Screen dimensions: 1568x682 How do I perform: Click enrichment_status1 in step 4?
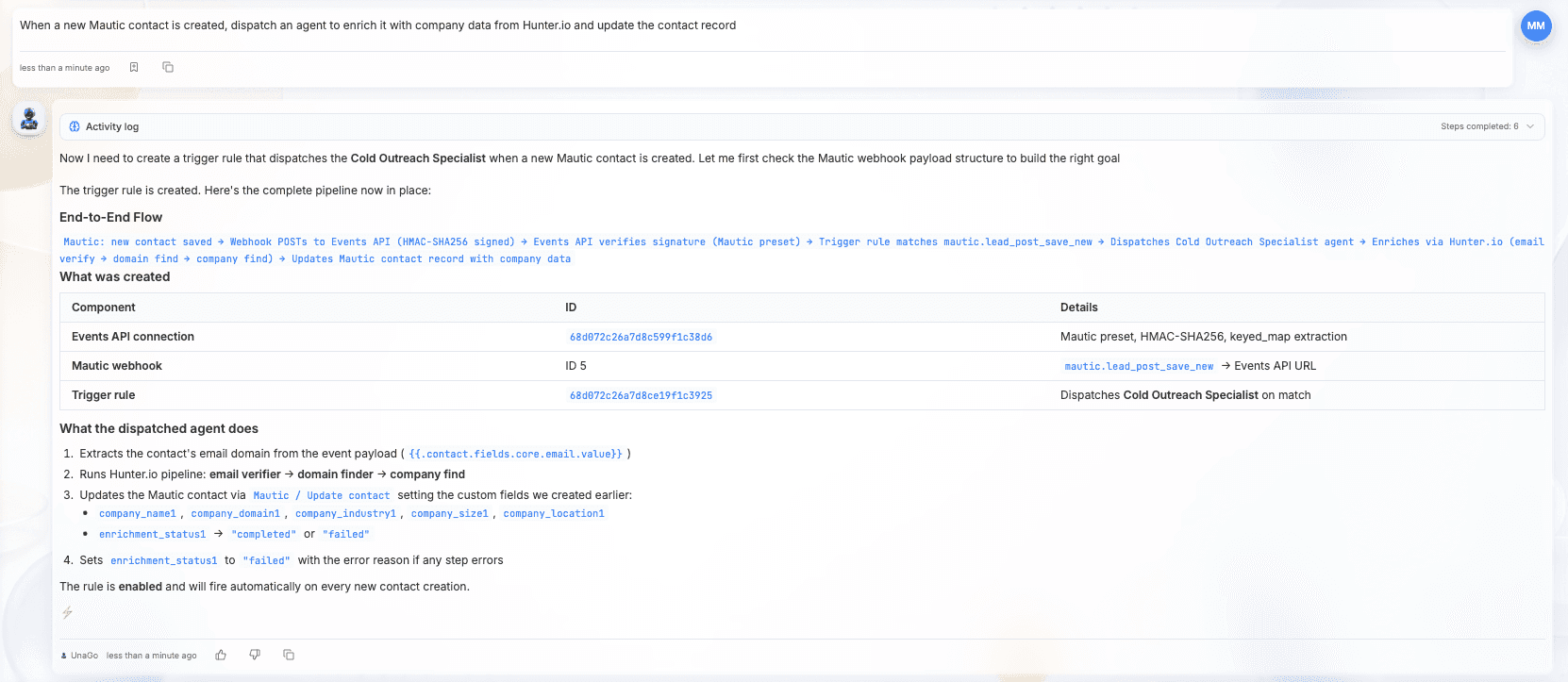pyautogui.click(x=164, y=561)
